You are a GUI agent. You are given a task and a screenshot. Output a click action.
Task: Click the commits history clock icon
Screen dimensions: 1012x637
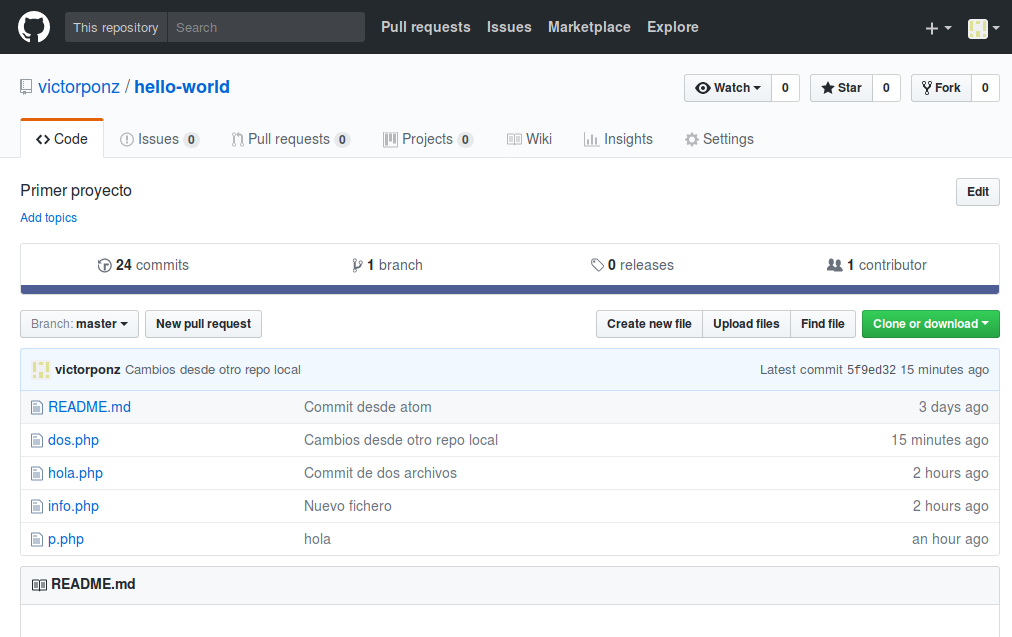(x=105, y=265)
